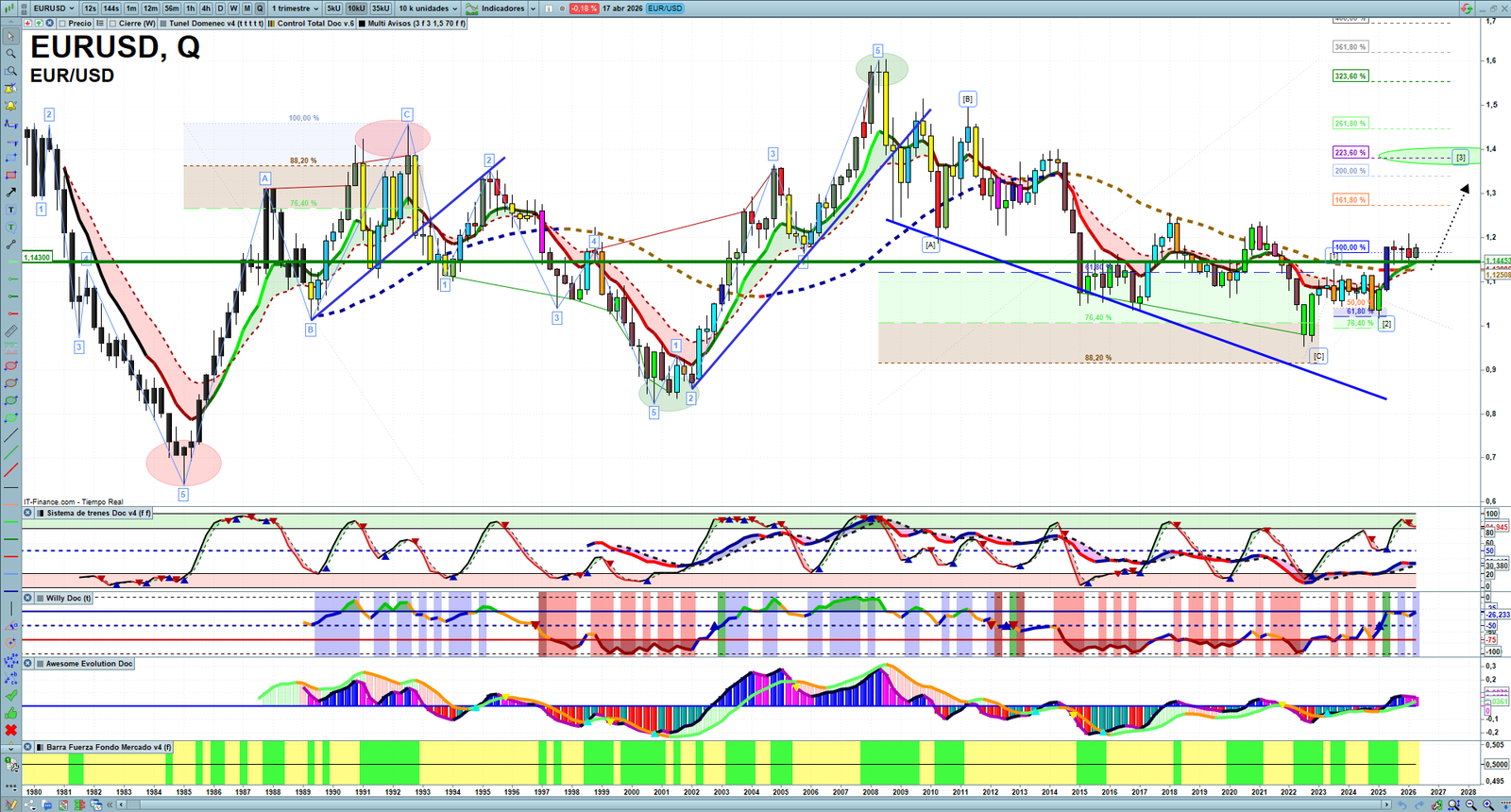Viewport: 1511px width, 812px height.
Task: Select the pointer cursor tool
Action: 11,37
